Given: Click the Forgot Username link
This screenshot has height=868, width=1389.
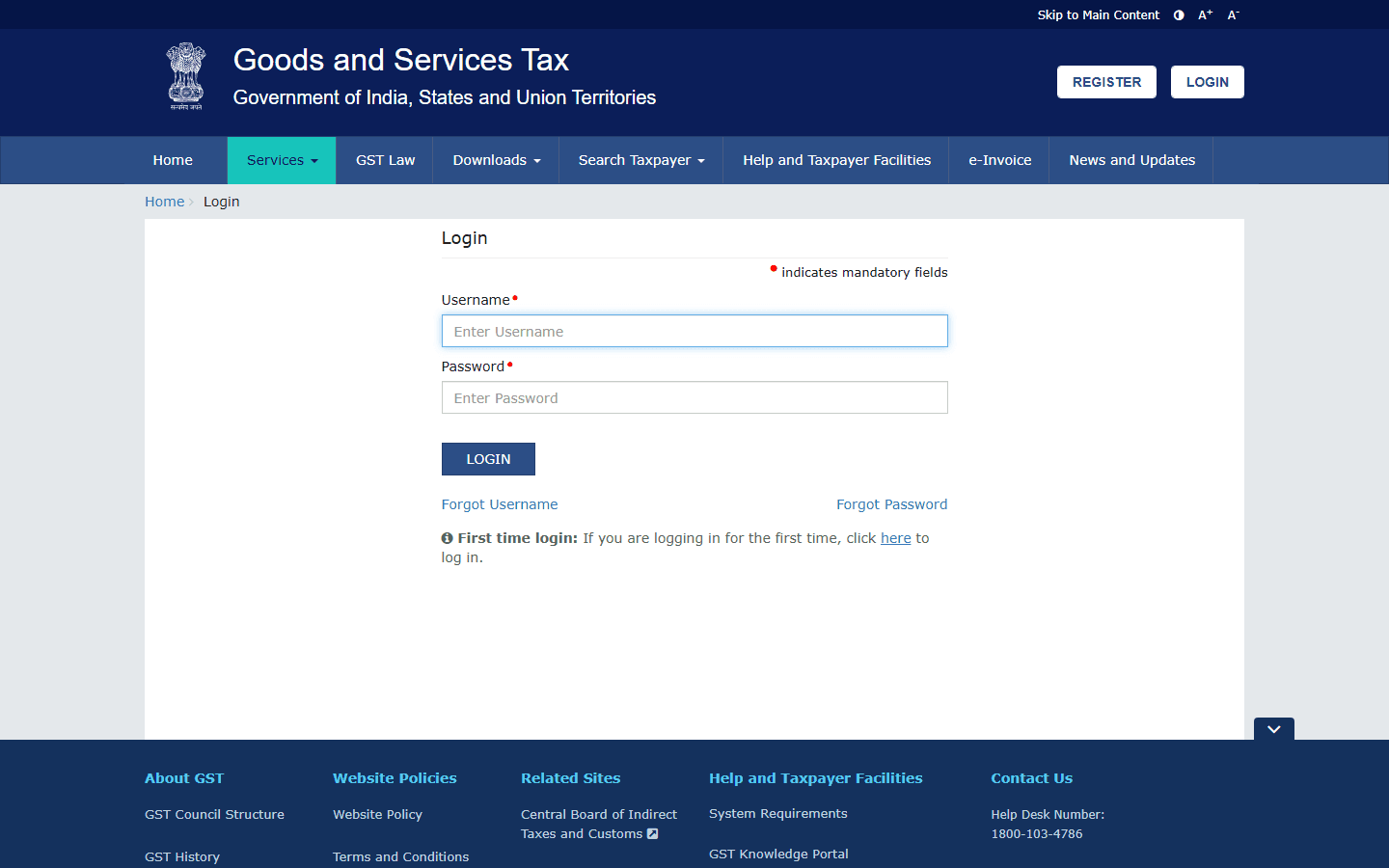Looking at the screenshot, I should pyautogui.click(x=500, y=504).
